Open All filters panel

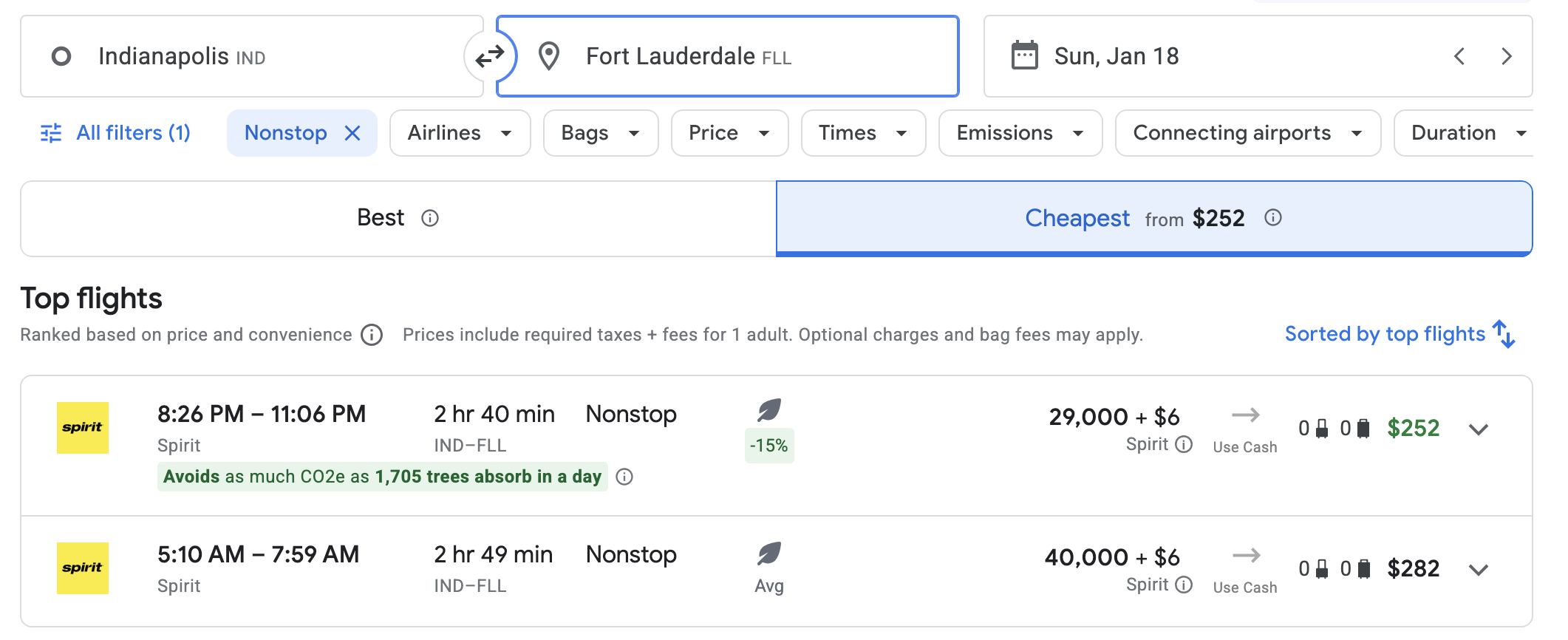tap(115, 133)
